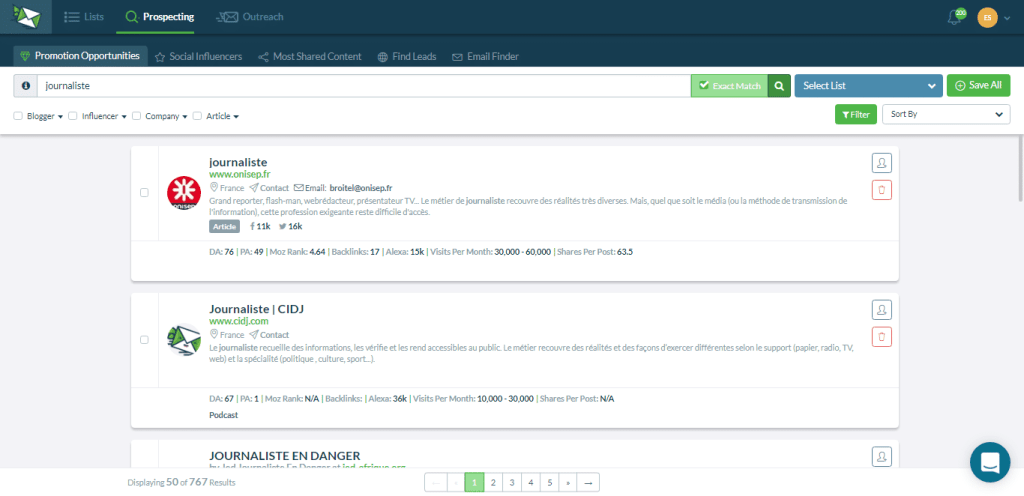Open the Outreach tab

(x=251, y=17)
